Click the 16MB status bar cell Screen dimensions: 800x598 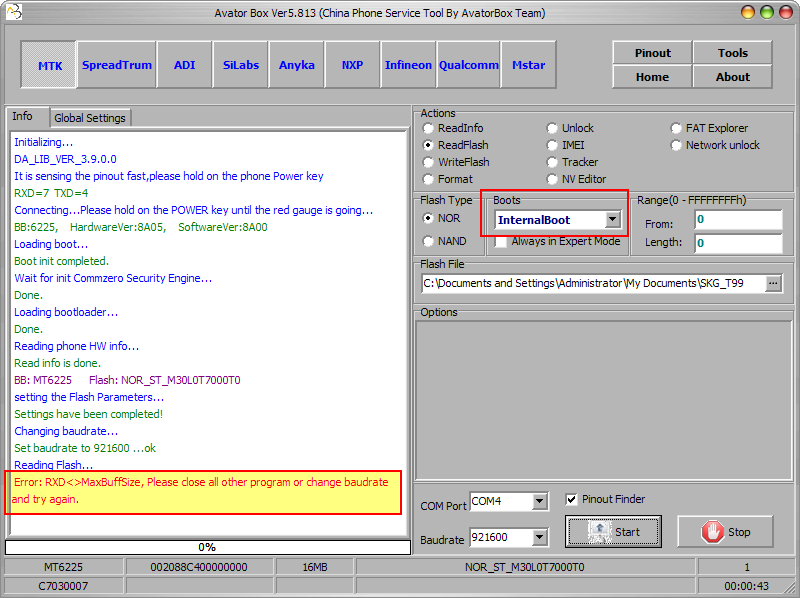click(x=314, y=567)
